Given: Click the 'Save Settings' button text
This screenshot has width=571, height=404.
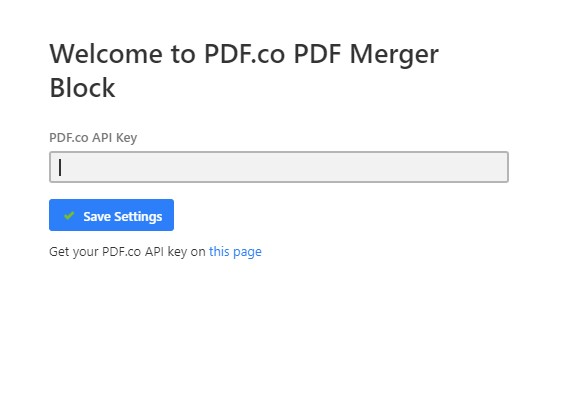Looking at the screenshot, I should pos(123,216).
